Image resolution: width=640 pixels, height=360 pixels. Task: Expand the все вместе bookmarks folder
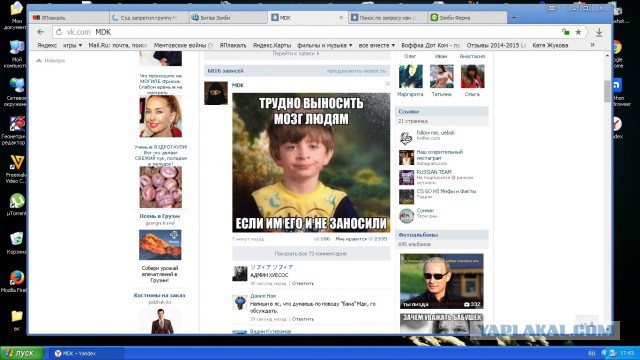[x=376, y=45]
